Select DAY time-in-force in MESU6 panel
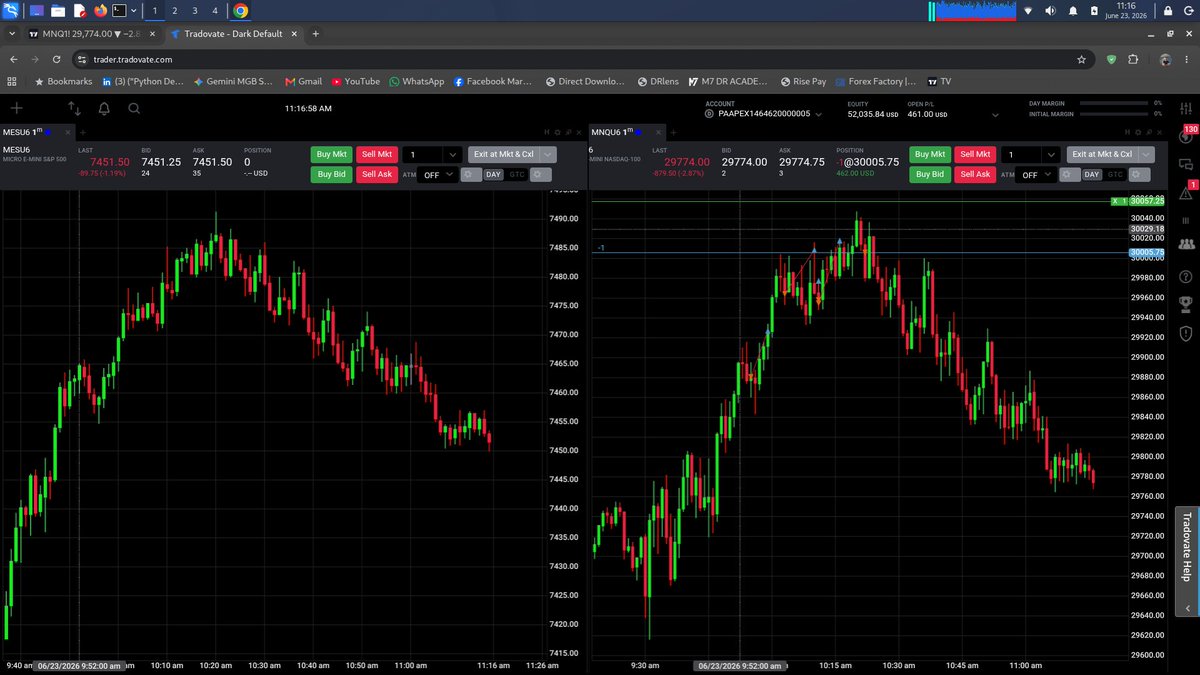1200x675 pixels. (494, 174)
